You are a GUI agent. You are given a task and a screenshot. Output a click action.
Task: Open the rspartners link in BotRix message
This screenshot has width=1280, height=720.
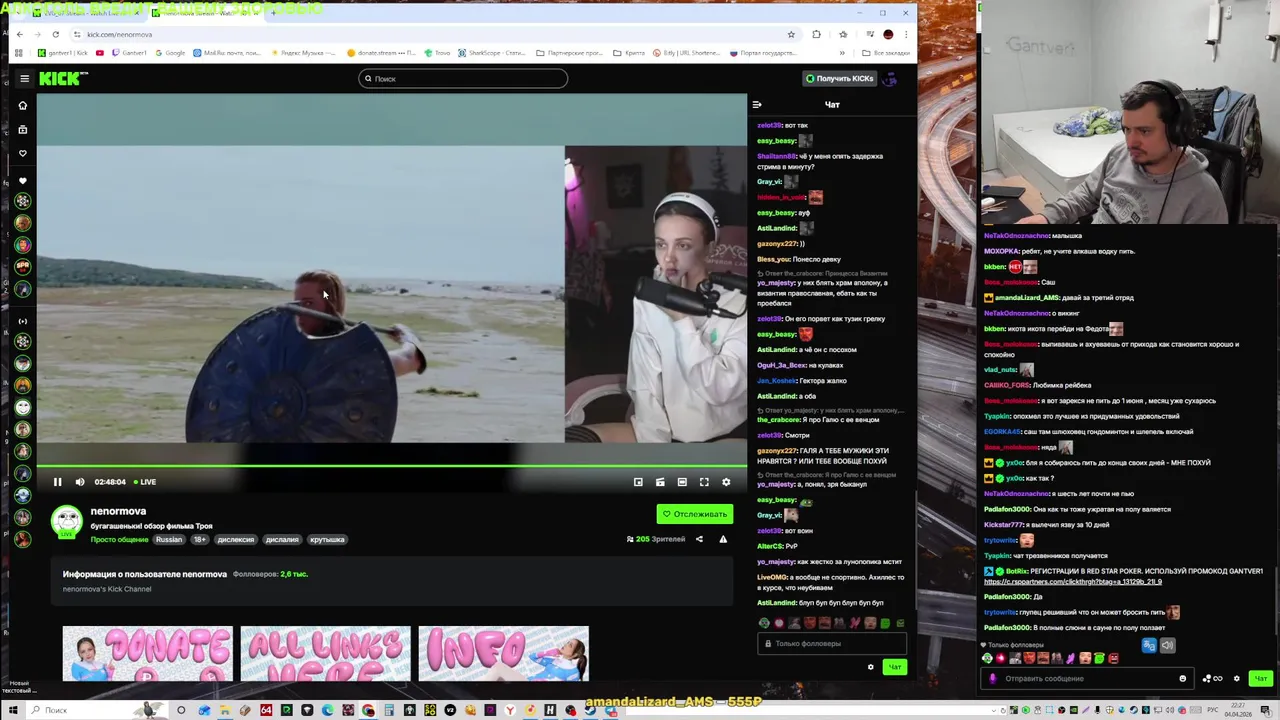pos(1073,581)
